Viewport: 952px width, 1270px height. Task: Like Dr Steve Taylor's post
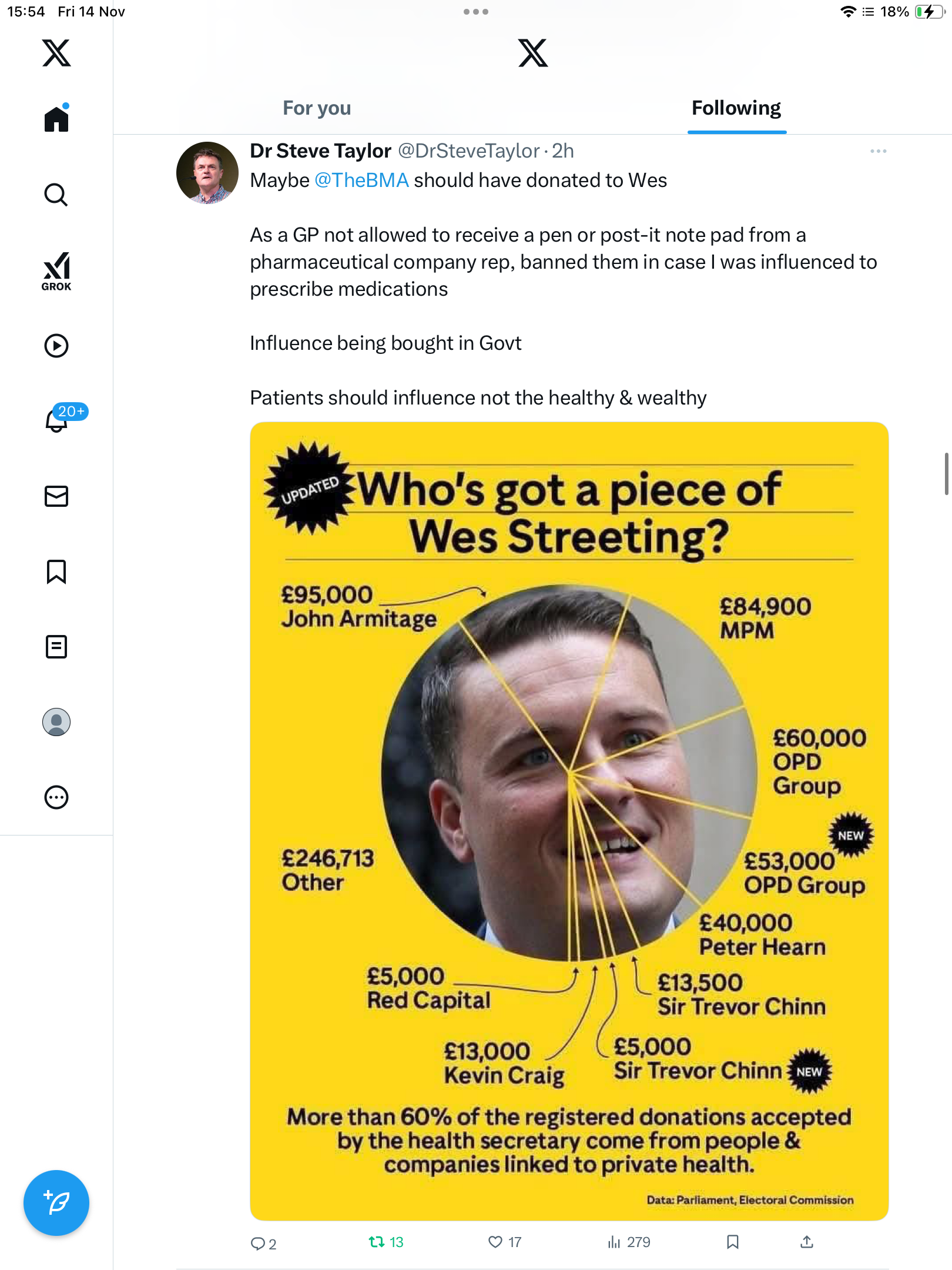pos(496,1242)
